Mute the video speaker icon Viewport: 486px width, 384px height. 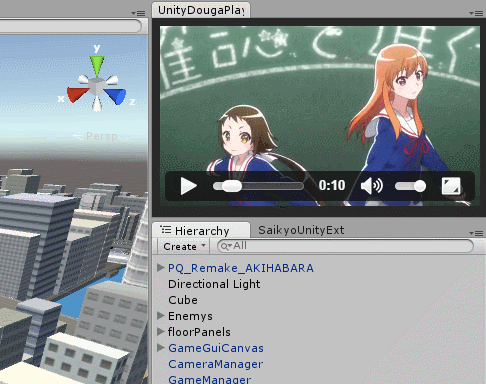click(372, 186)
